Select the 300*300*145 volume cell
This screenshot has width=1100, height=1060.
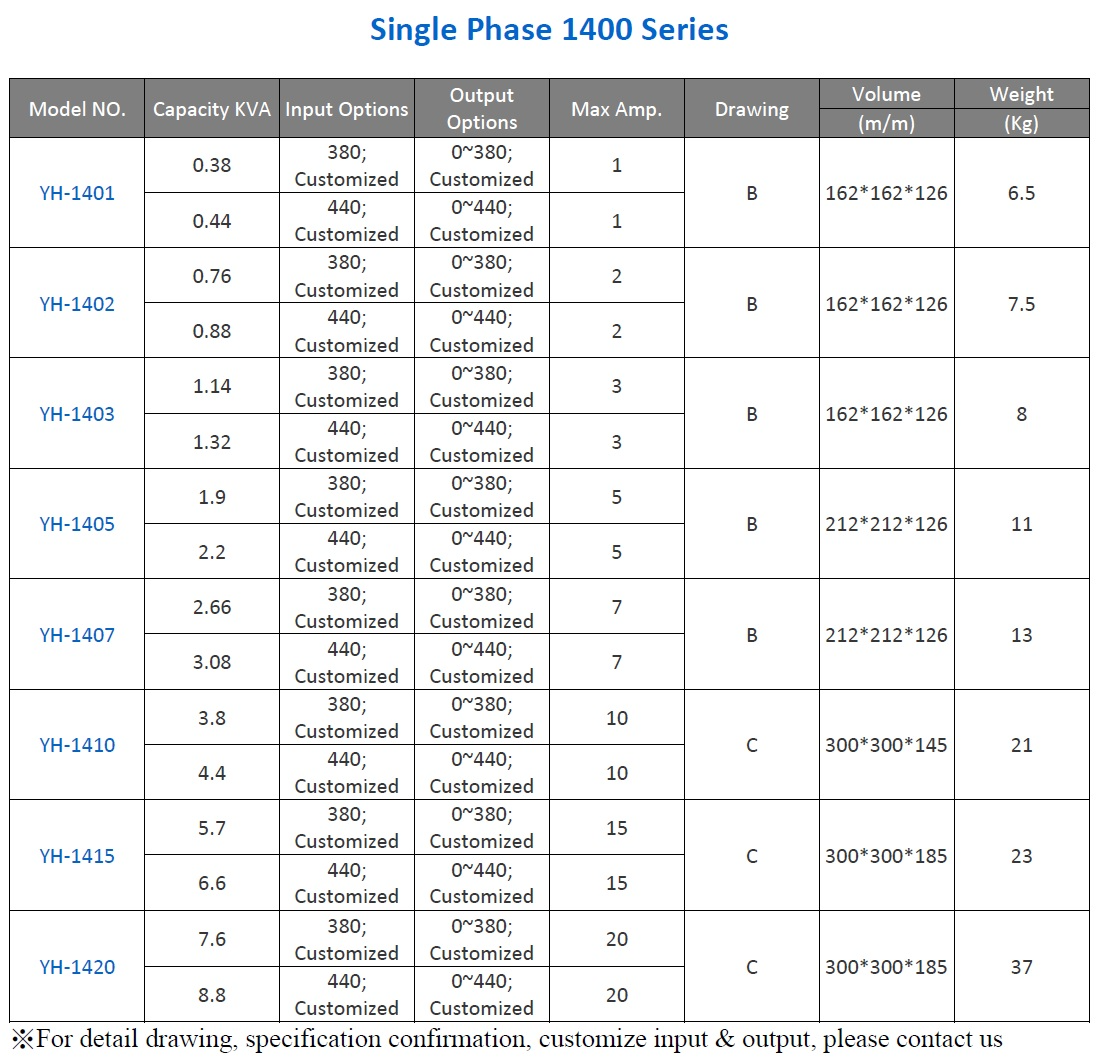887,745
